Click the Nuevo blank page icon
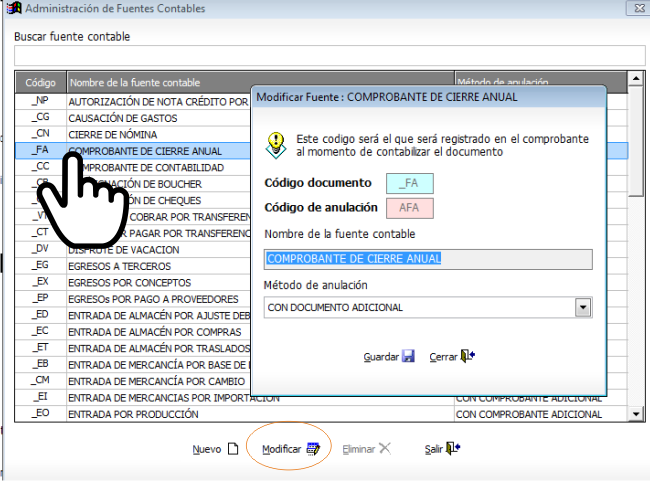This screenshot has height=481, width=650. [233, 449]
